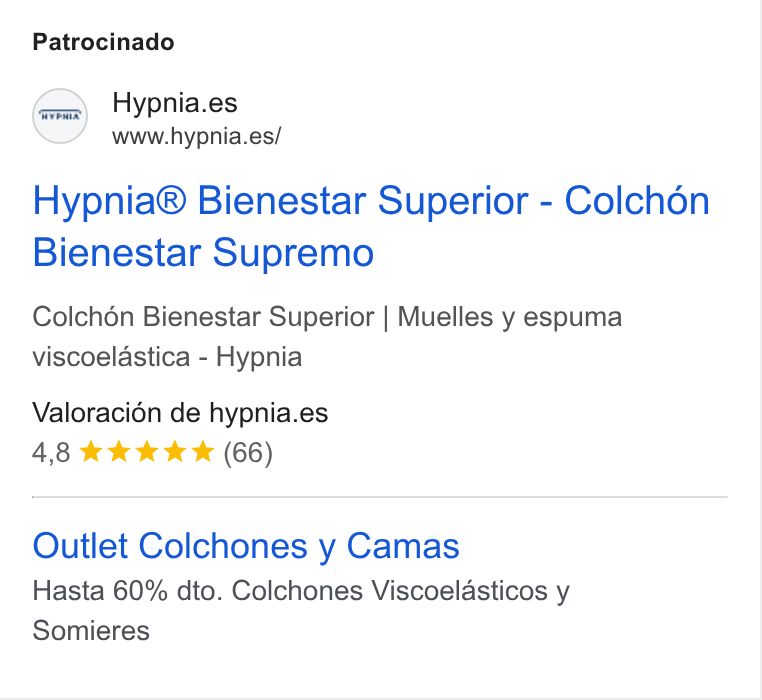Click the horizontal divider above the sitelink

click(380, 497)
